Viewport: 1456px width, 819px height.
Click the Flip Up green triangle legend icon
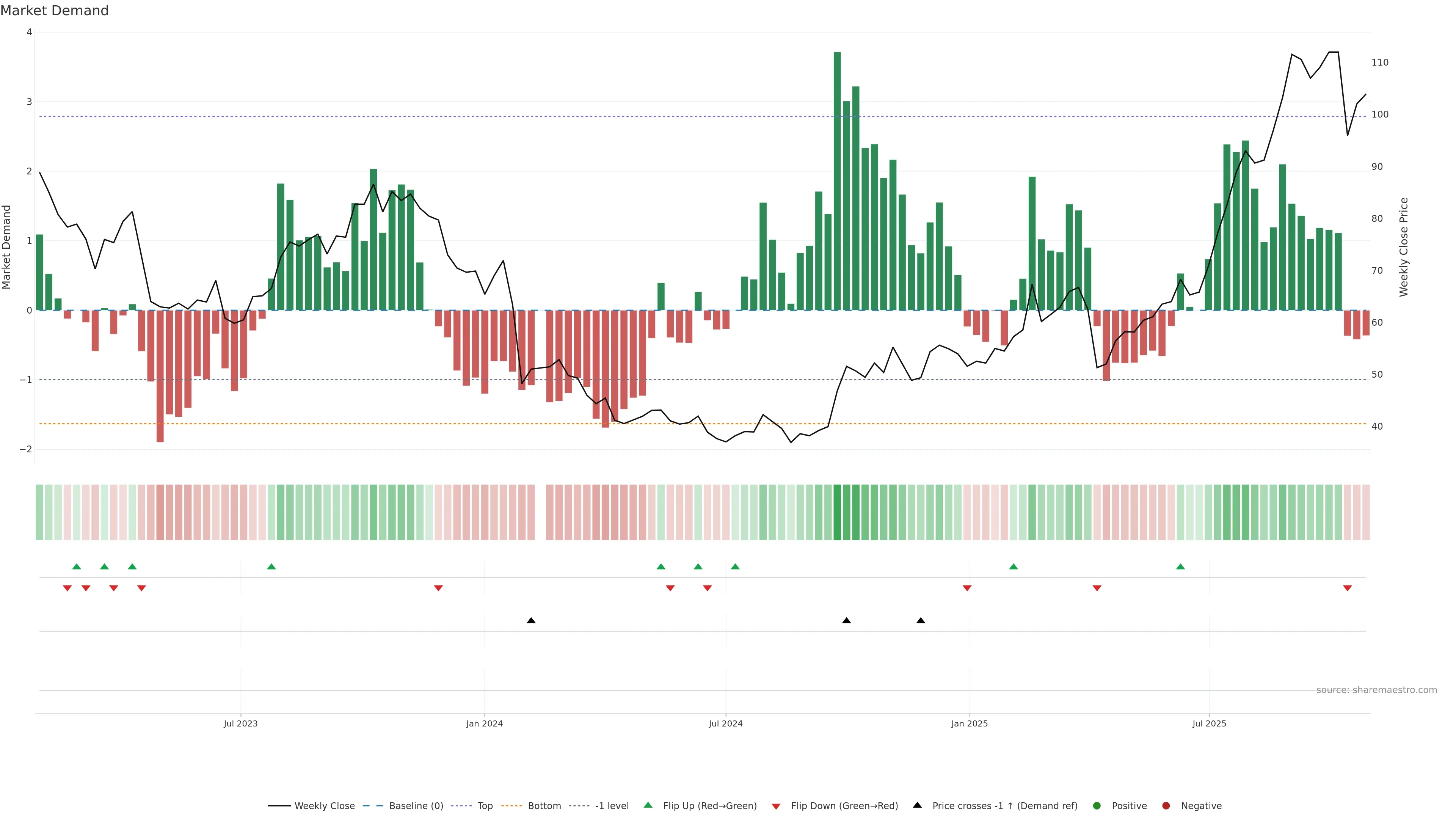[x=648, y=805]
